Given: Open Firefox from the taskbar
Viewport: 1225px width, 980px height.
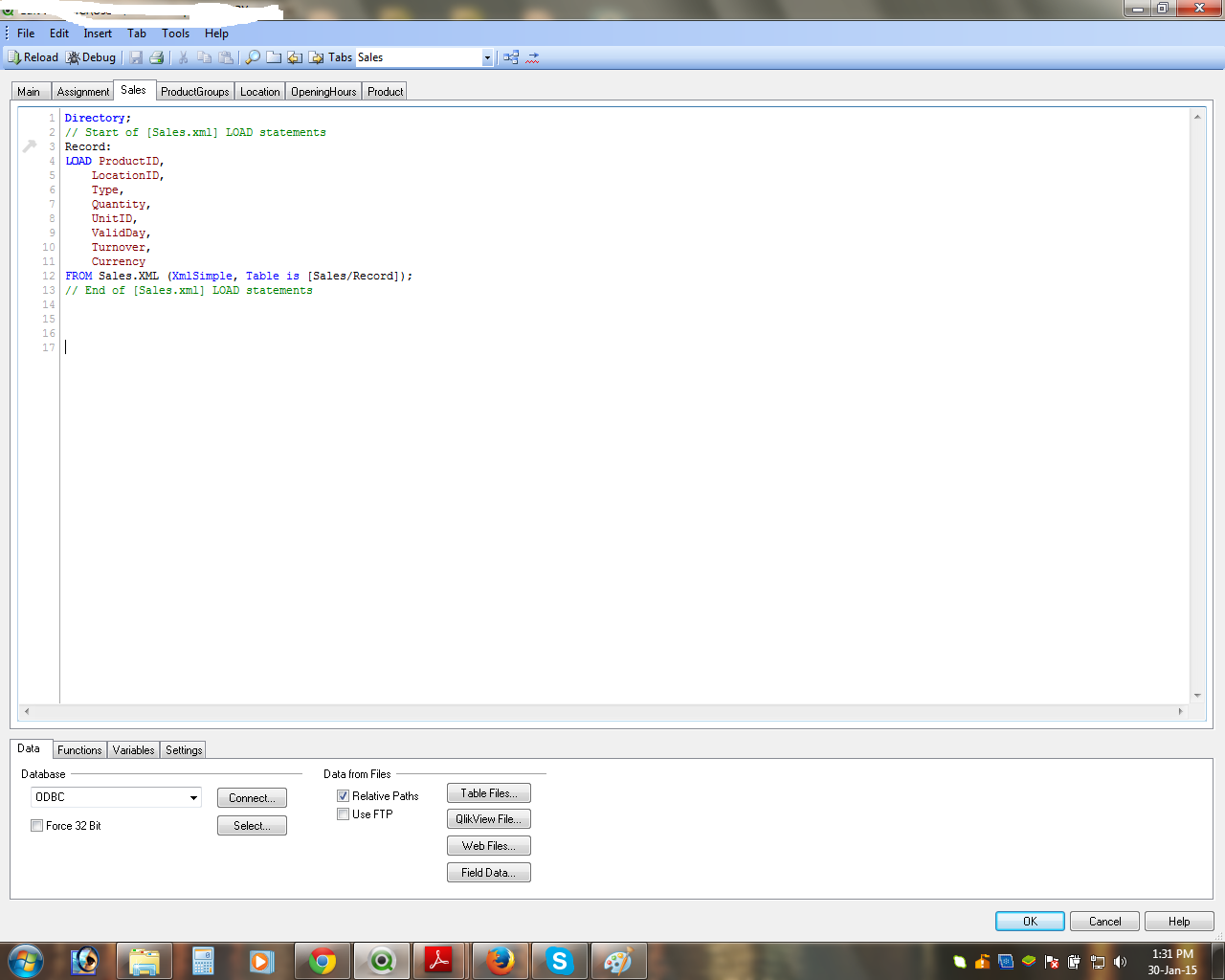Looking at the screenshot, I should coord(500,961).
